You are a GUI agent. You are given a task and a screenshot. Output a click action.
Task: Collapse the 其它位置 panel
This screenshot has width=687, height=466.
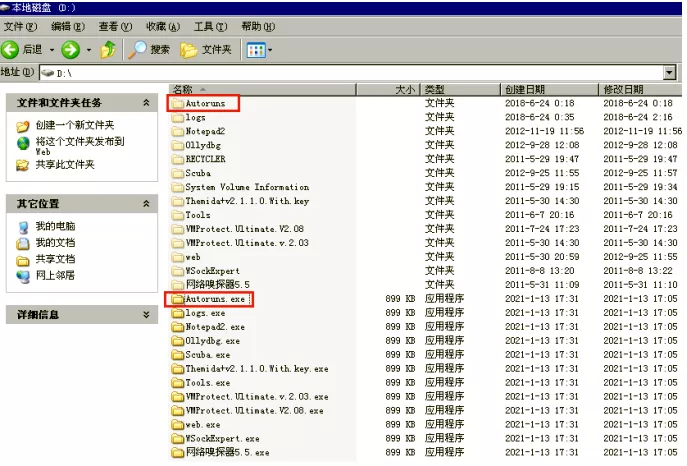click(x=147, y=204)
